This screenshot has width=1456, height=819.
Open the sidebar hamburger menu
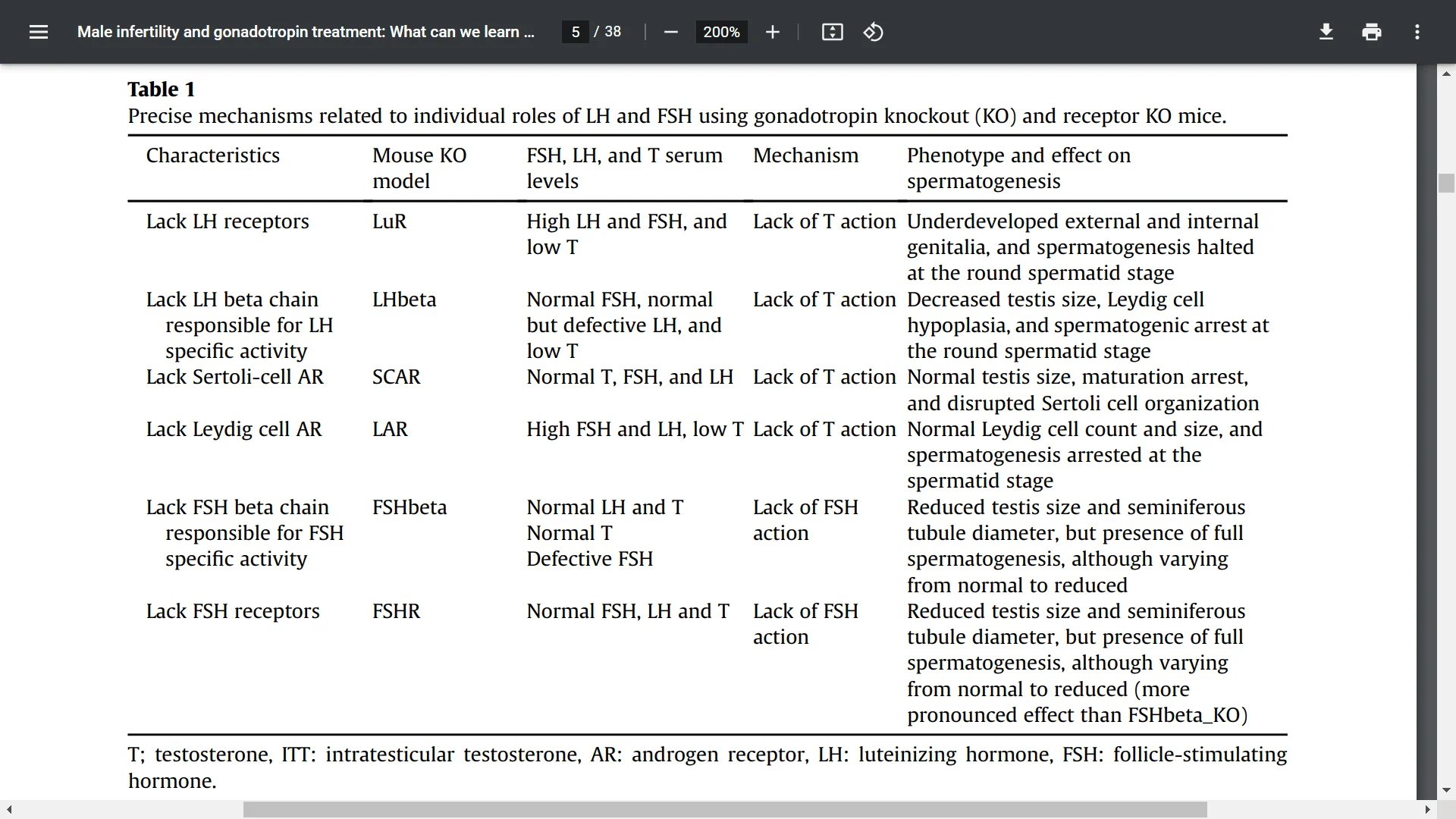[39, 32]
